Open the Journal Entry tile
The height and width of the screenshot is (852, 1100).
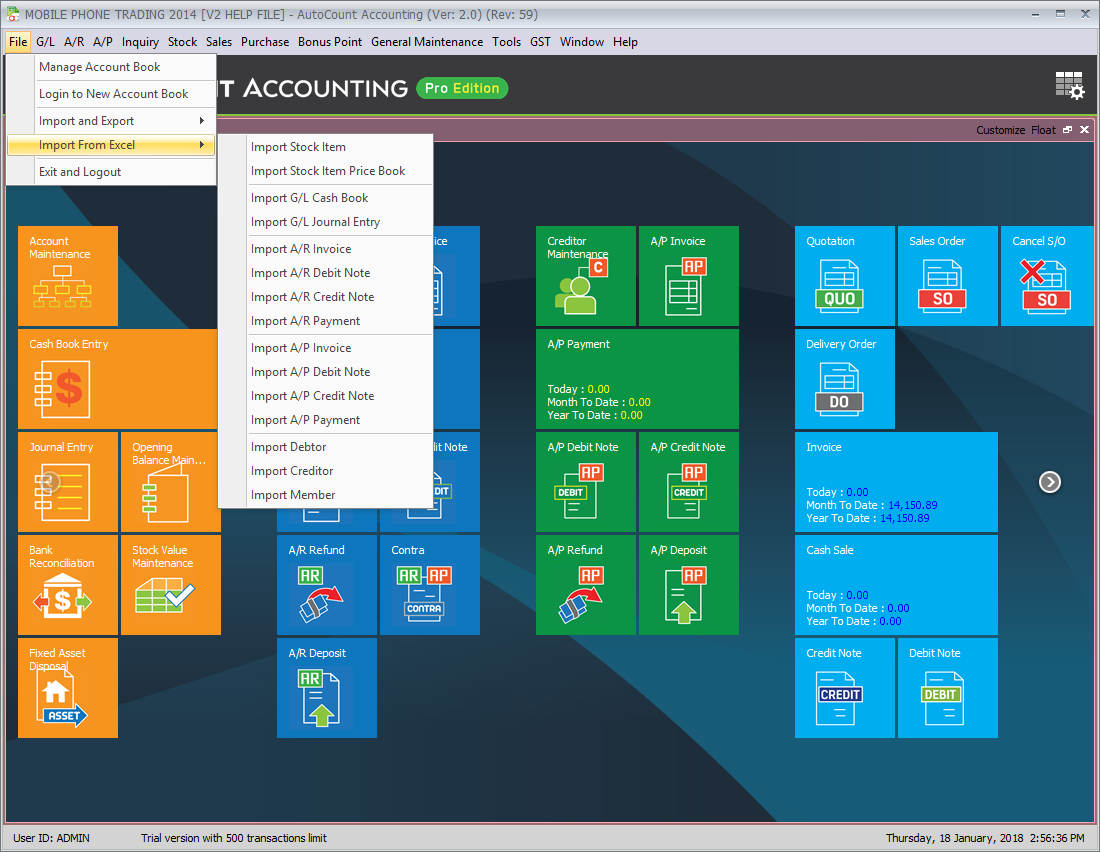pyautogui.click(x=68, y=482)
